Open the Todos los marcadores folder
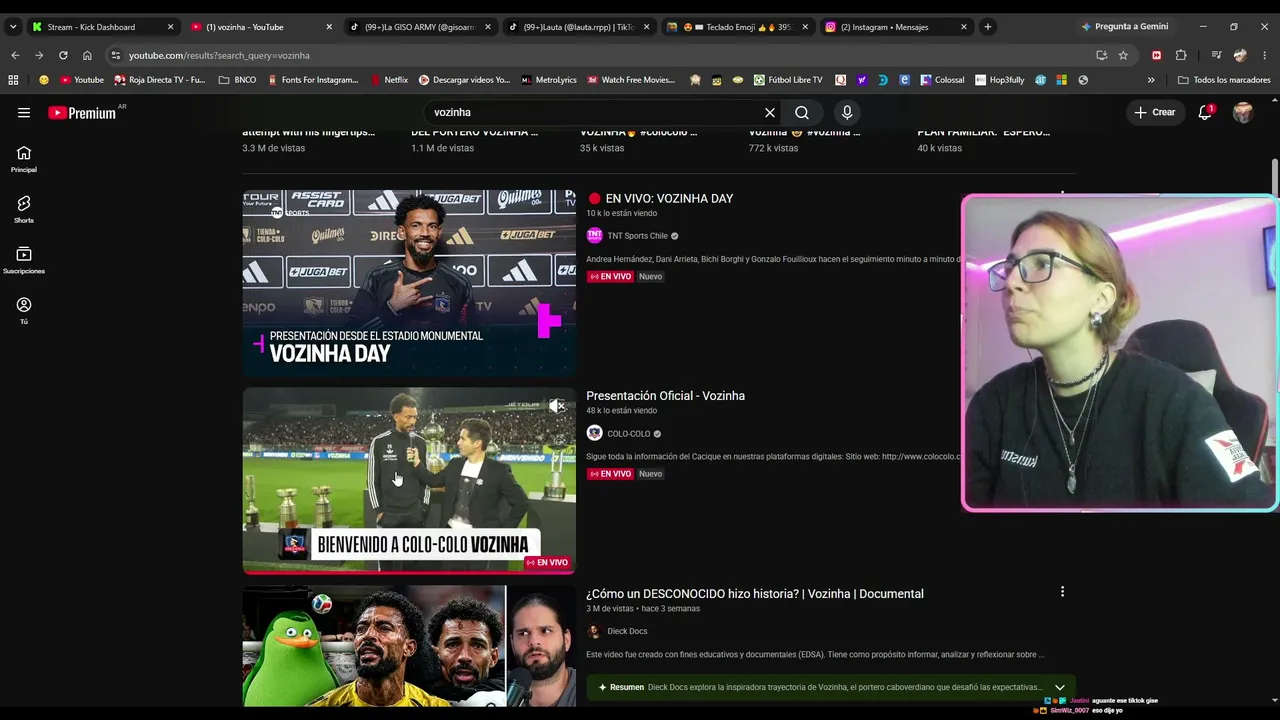 click(1224, 80)
